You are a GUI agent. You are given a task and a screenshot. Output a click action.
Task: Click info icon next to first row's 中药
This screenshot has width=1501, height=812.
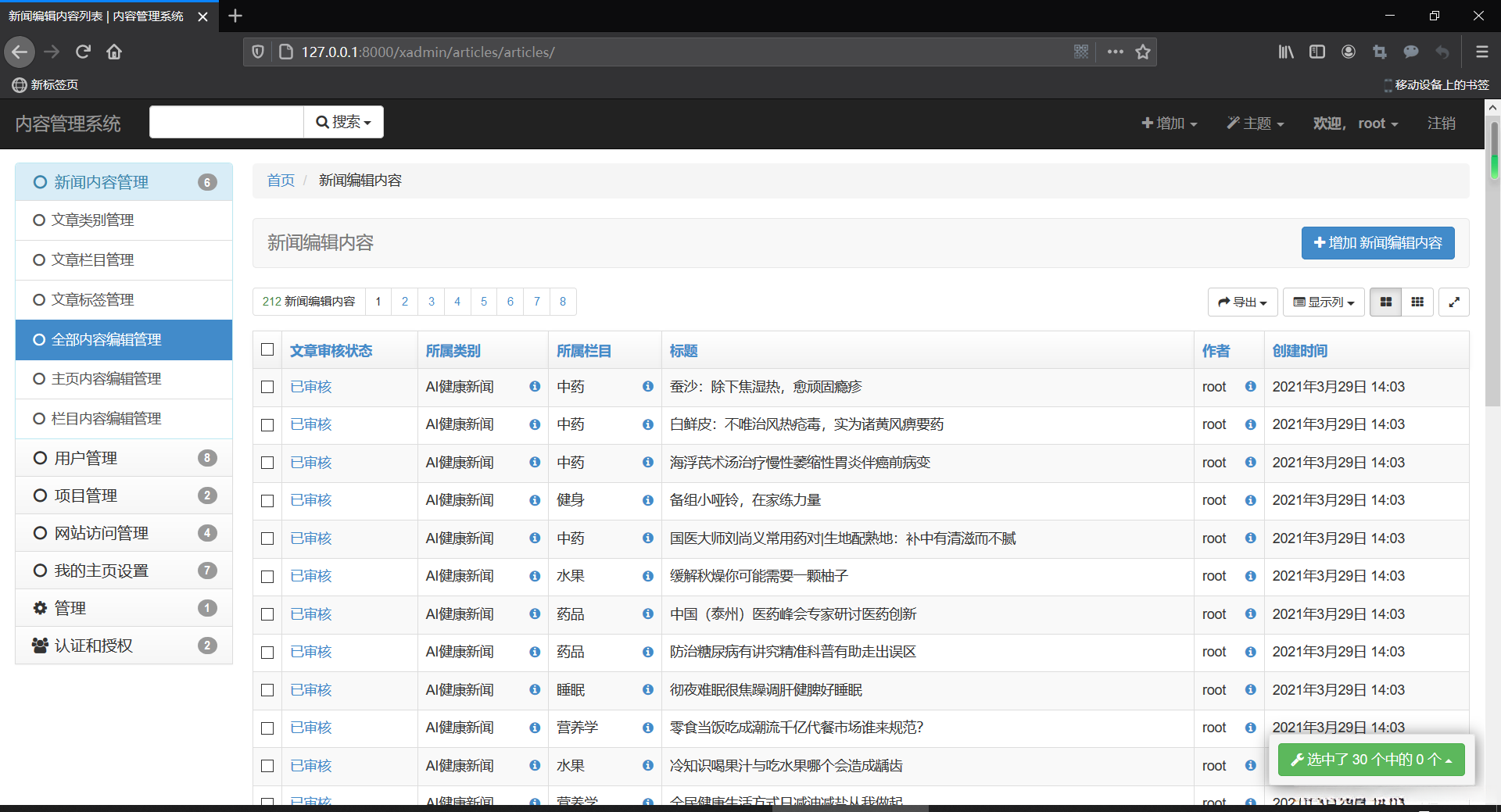[647, 387]
